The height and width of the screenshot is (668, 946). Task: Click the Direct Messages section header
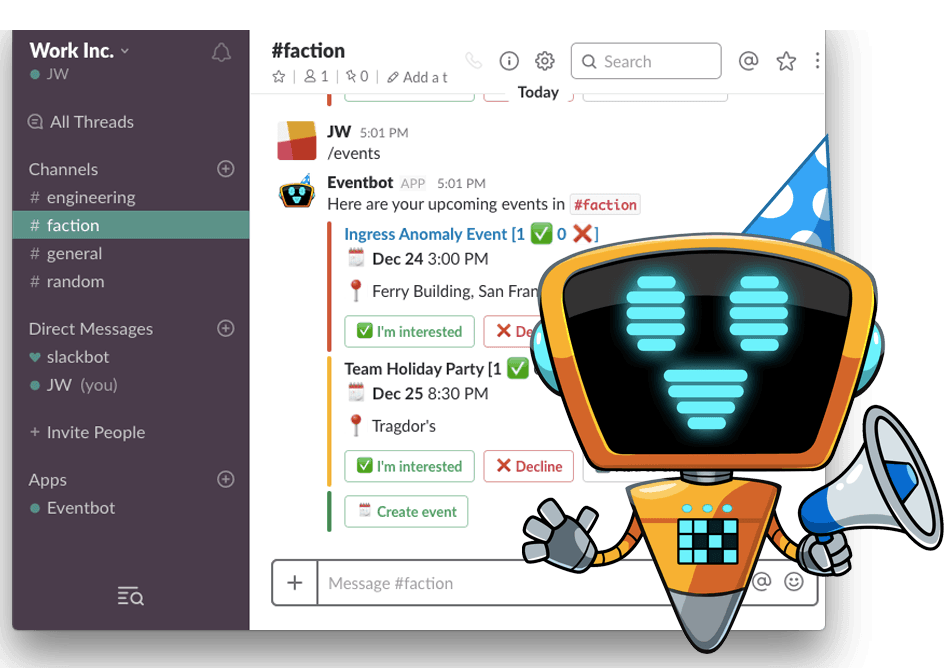pos(90,329)
